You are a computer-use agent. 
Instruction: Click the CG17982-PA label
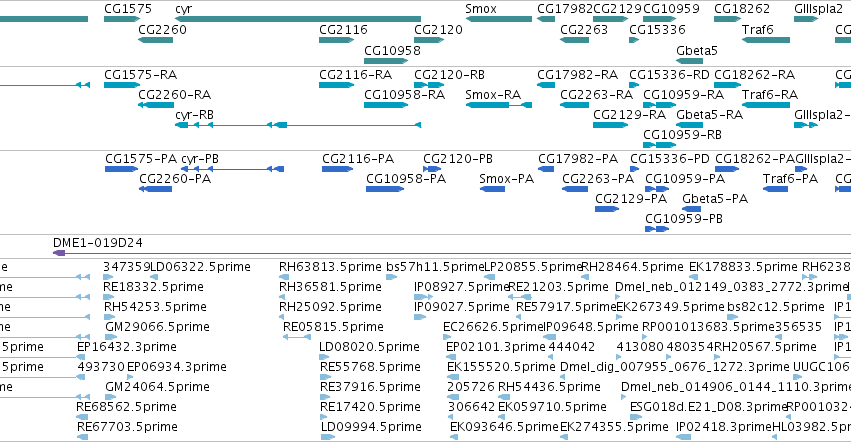[577, 159]
